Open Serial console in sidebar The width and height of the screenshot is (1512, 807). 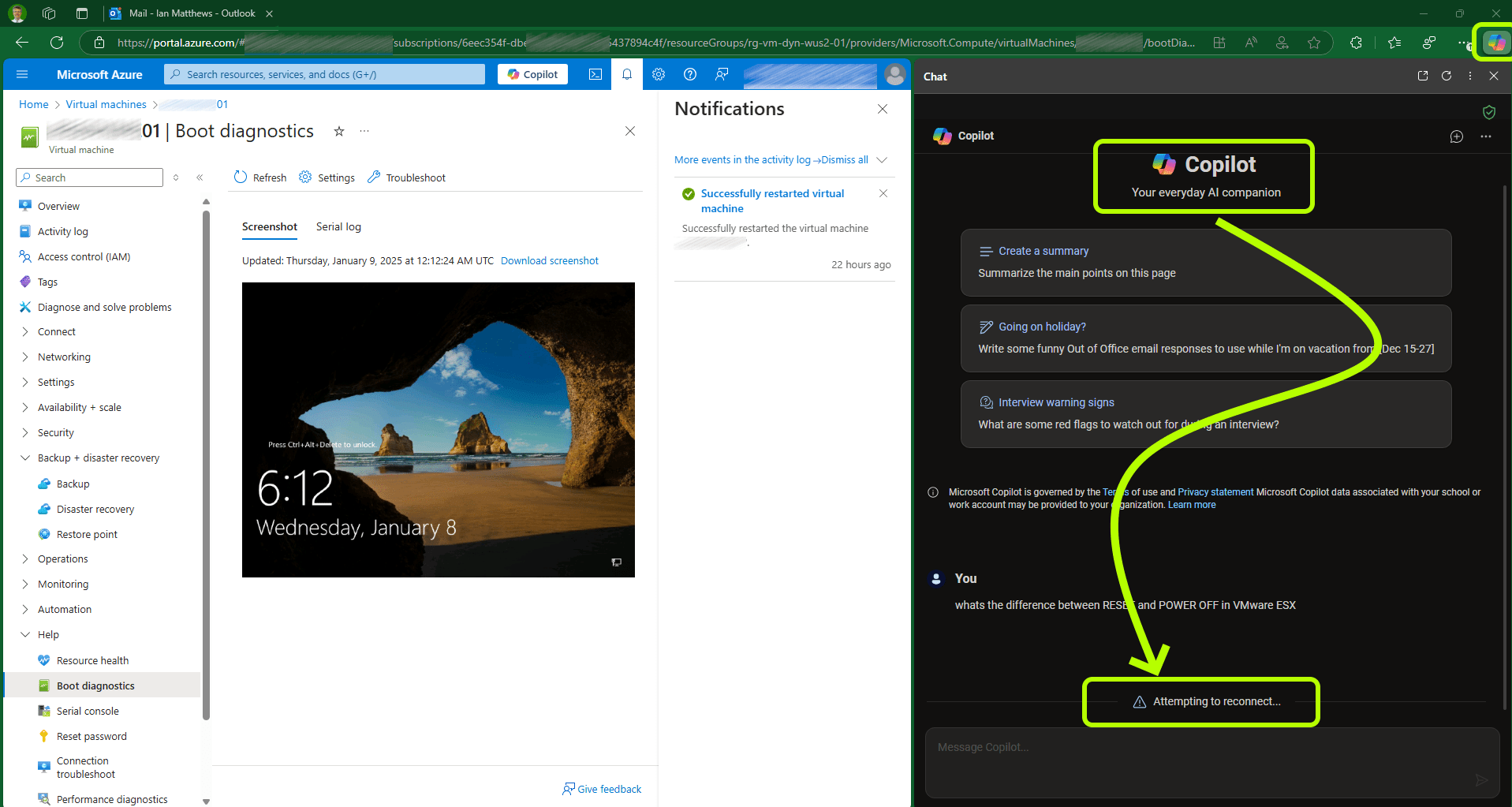pos(88,712)
